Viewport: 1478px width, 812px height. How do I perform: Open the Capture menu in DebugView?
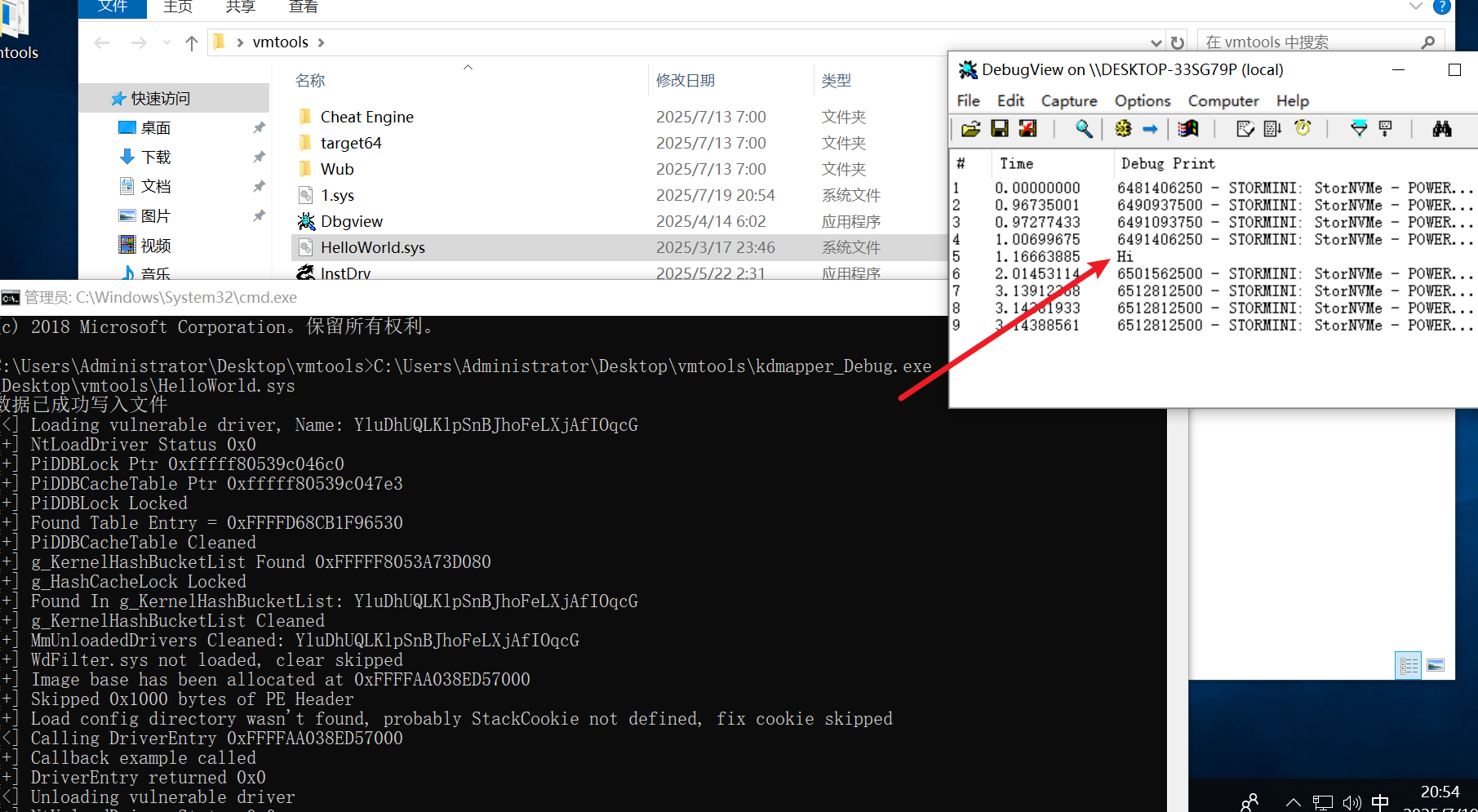[x=1068, y=101]
